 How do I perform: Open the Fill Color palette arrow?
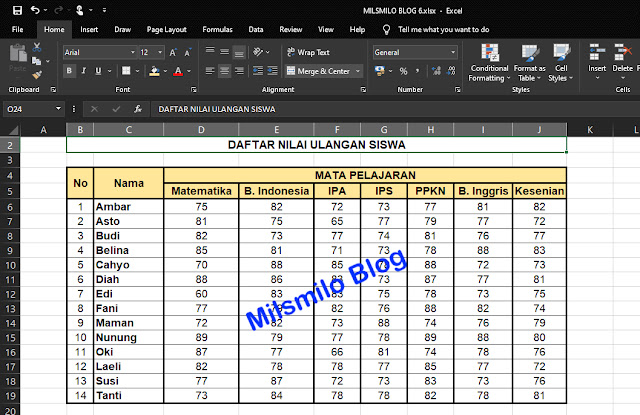pyautogui.click(x=165, y=71)
